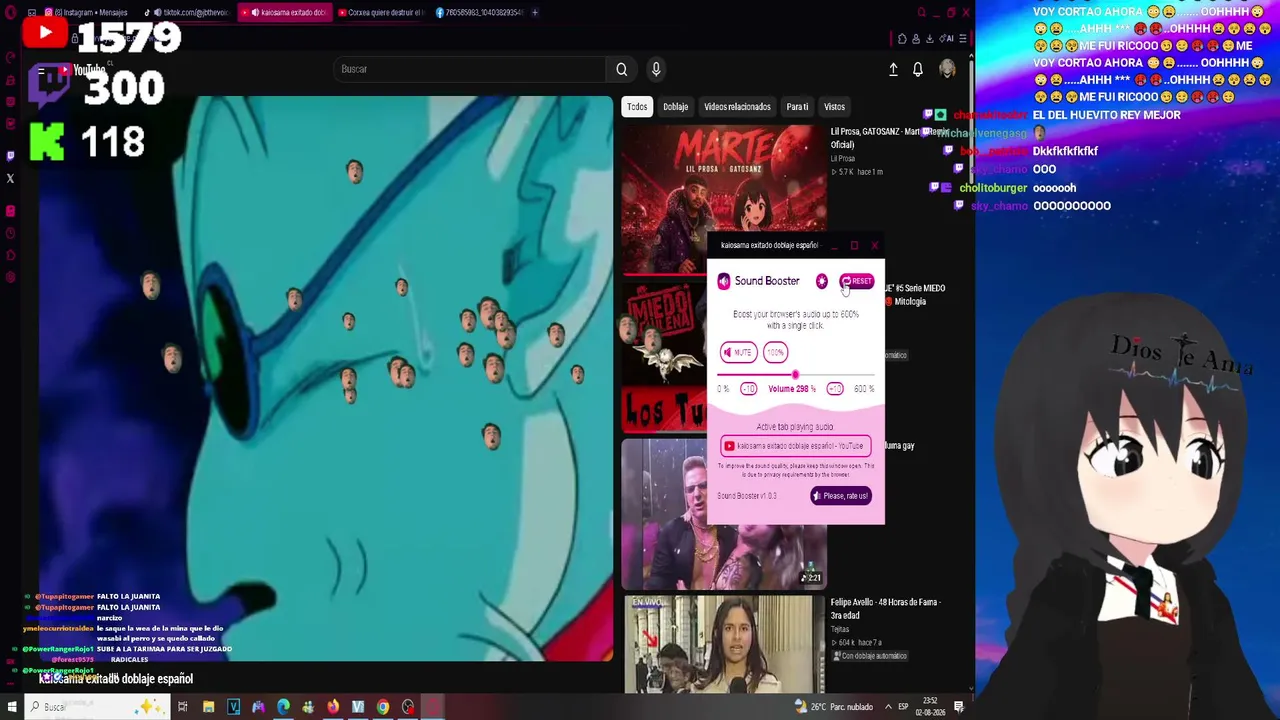Open the Windows notification center icon
This screenshot has width=1280, height=720.
(958, 707)
